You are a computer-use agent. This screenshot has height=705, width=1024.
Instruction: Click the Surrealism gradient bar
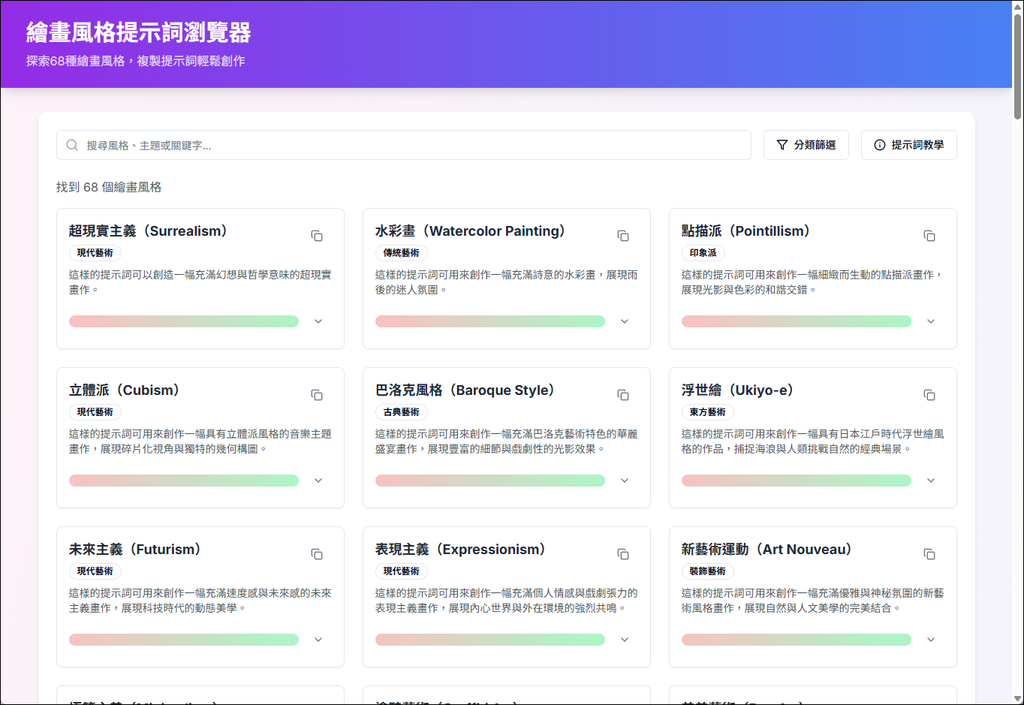point(184,321)
